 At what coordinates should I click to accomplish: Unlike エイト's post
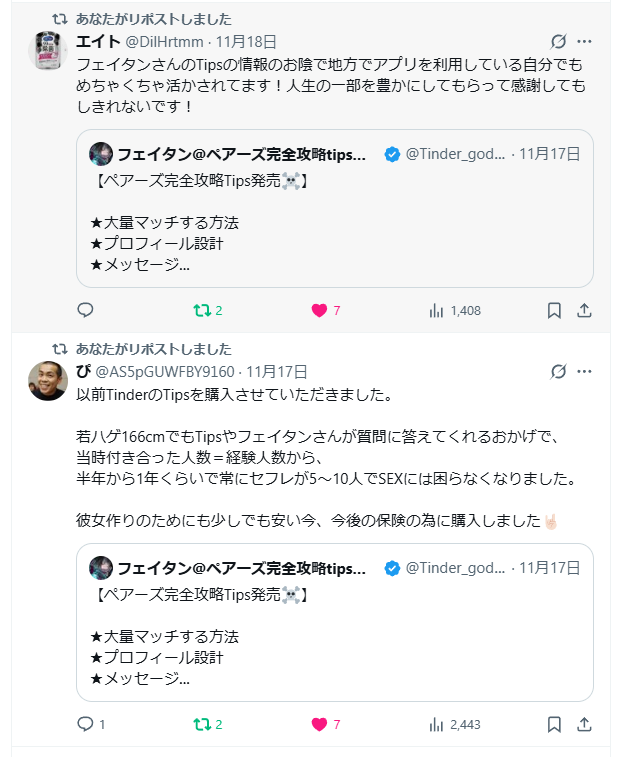click(x=320, y=310)
